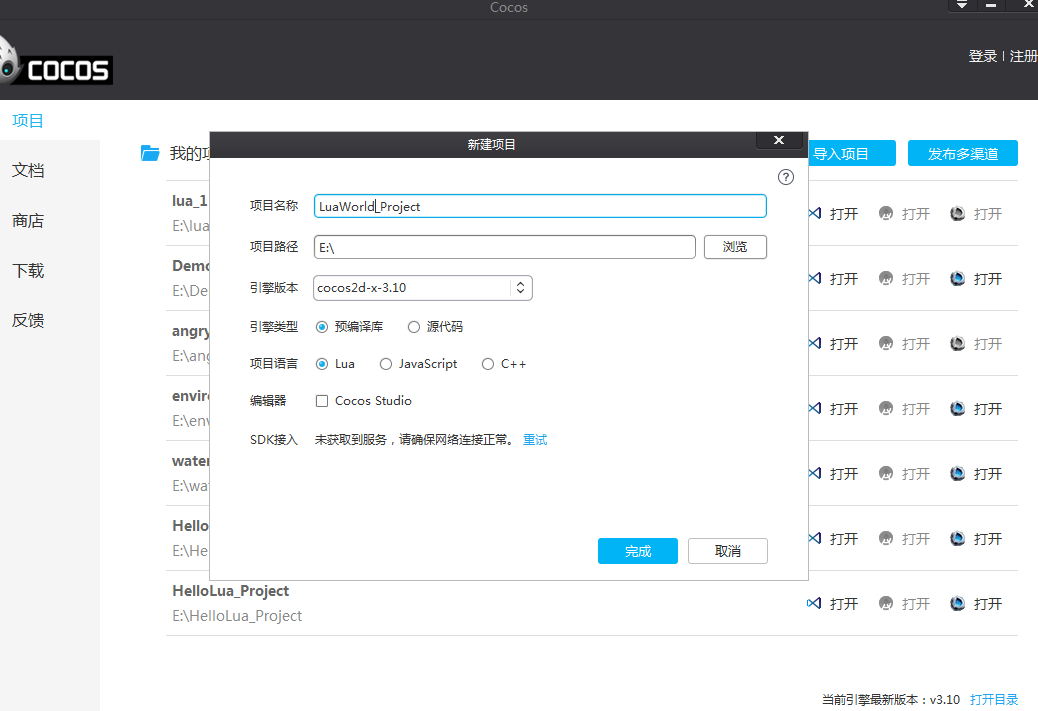
Task: Click the Android Studio icon in the angry row
Action: coord(886,343)
